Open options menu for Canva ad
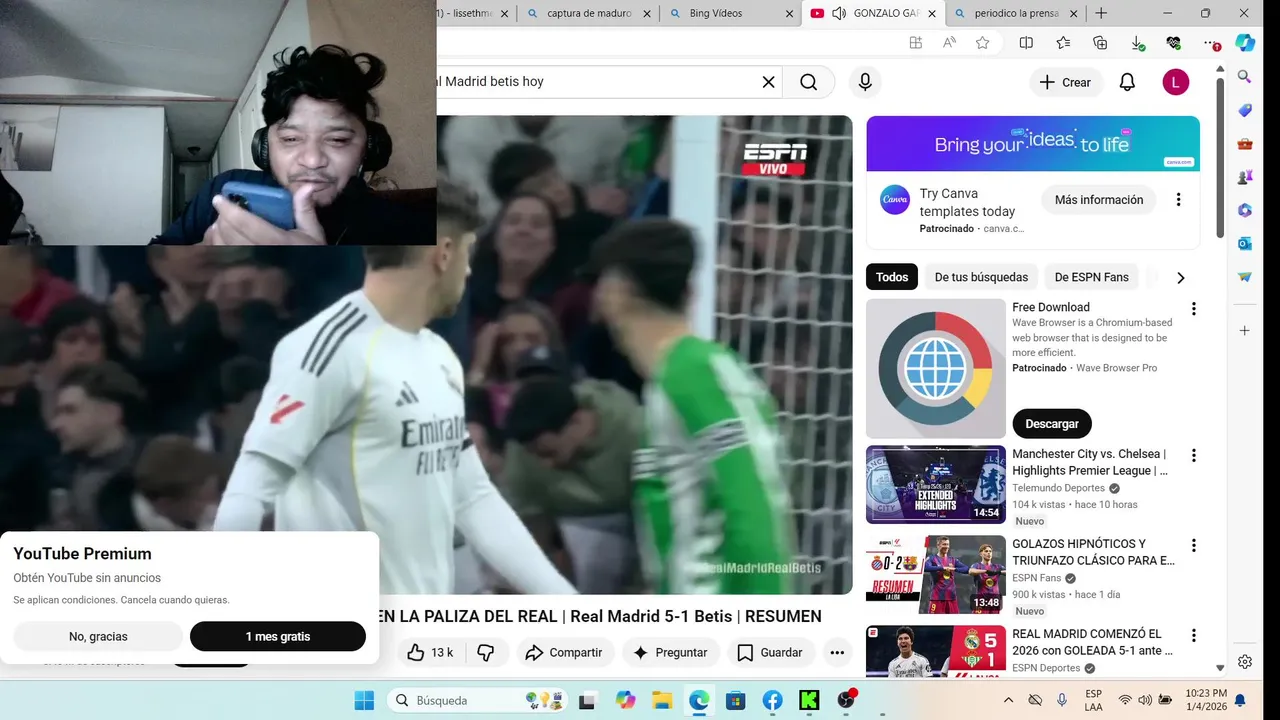The height and width of the screenshot is (720, 1280). 1178,200
